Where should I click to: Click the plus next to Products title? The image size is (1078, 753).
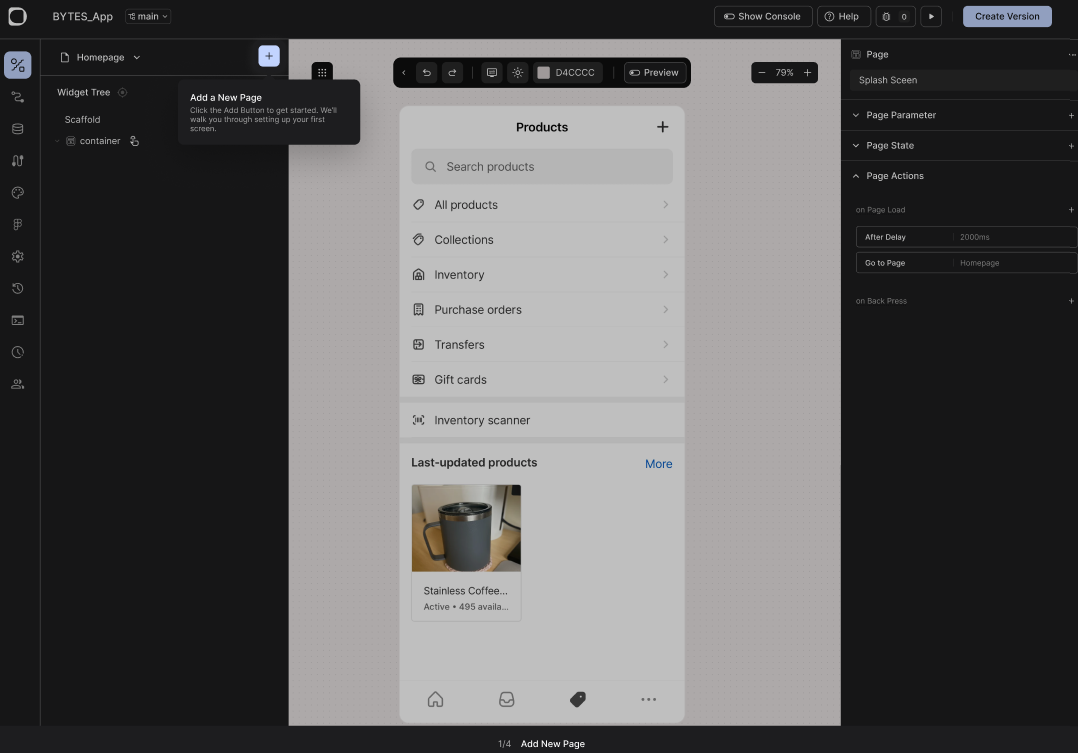[x=662, y=127]
